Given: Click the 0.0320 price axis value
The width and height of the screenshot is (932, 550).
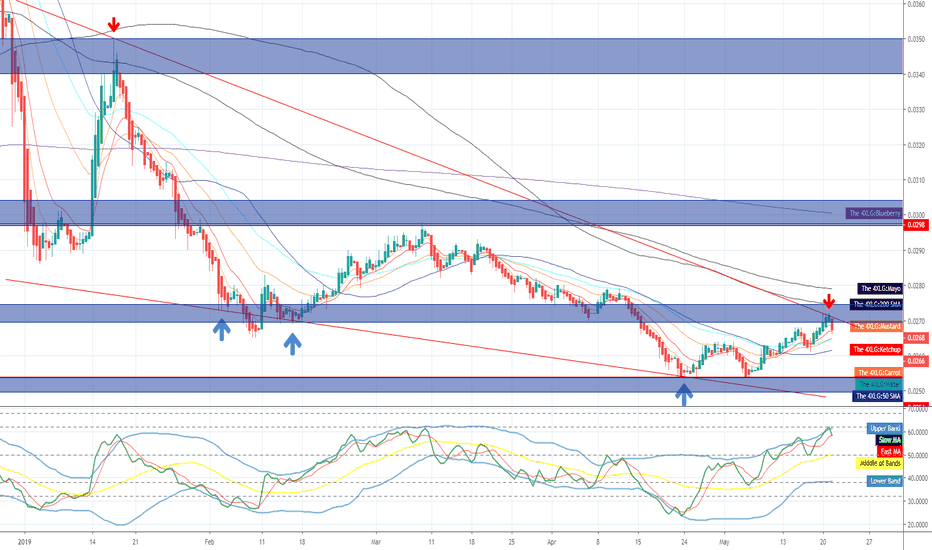Looking at the screenshot, I should (916, 144).
